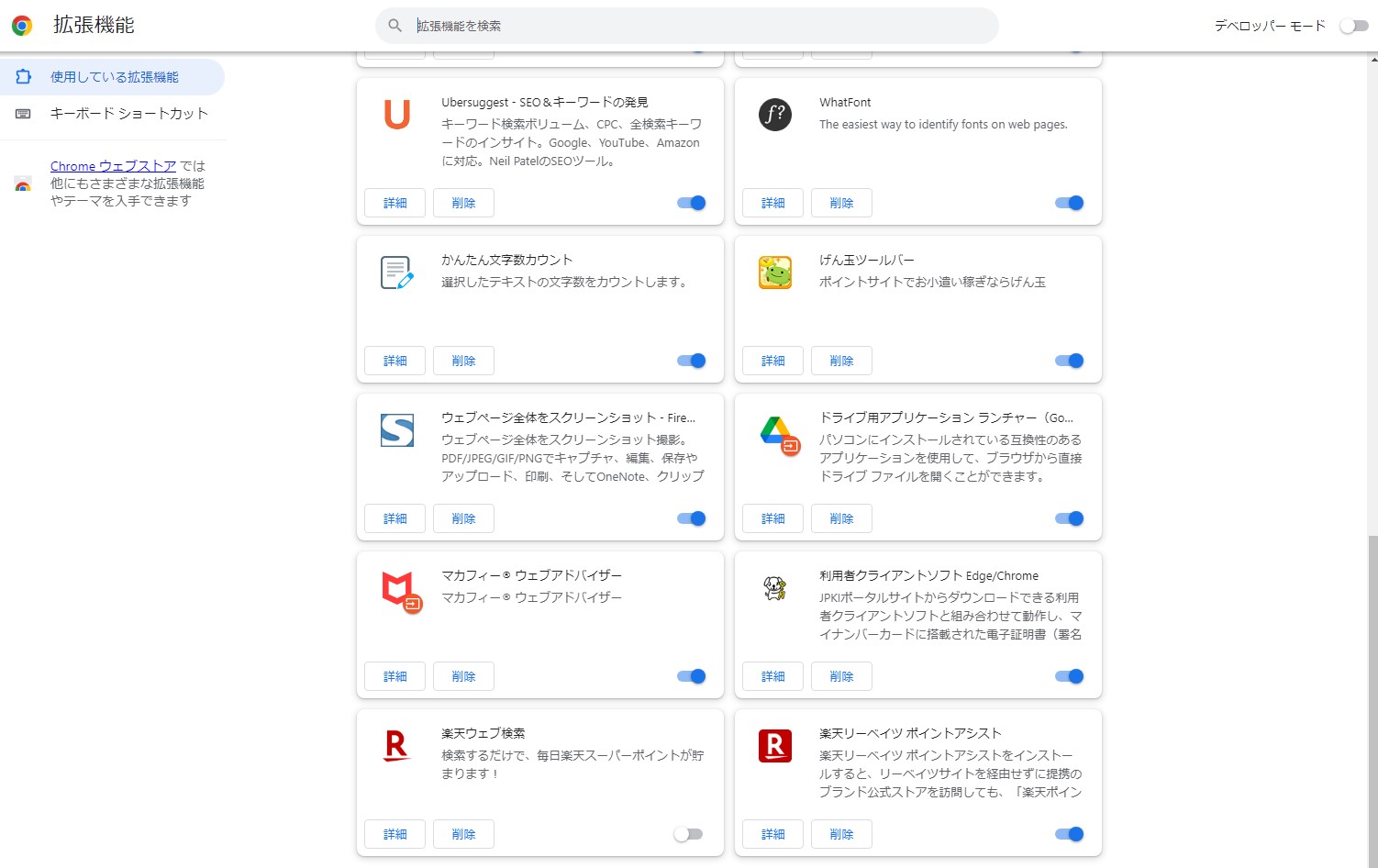
Task: Disable the FireShot screenshot extension toggle
Action: (x=692, y=518)
